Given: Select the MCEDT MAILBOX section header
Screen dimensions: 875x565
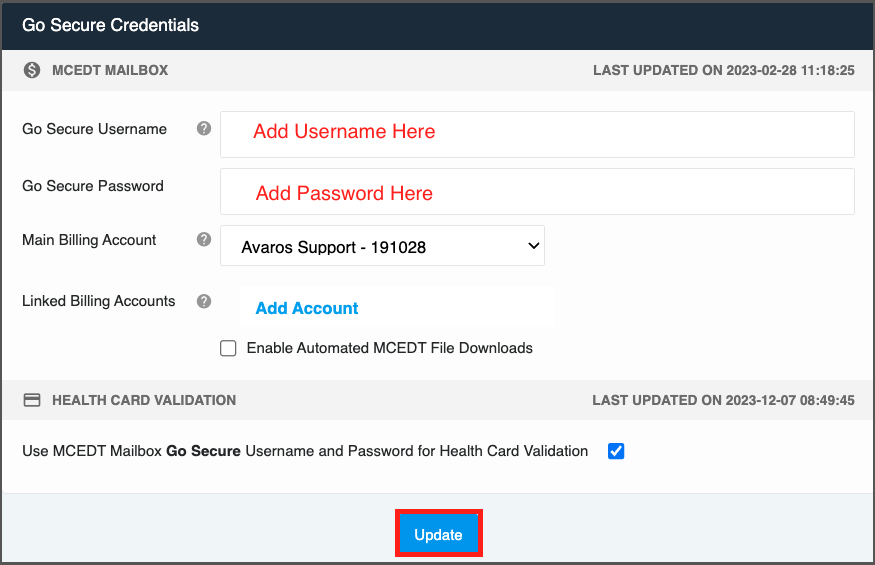Looking at the screenshot, I should pyautogui.click(x=110, y=70).
